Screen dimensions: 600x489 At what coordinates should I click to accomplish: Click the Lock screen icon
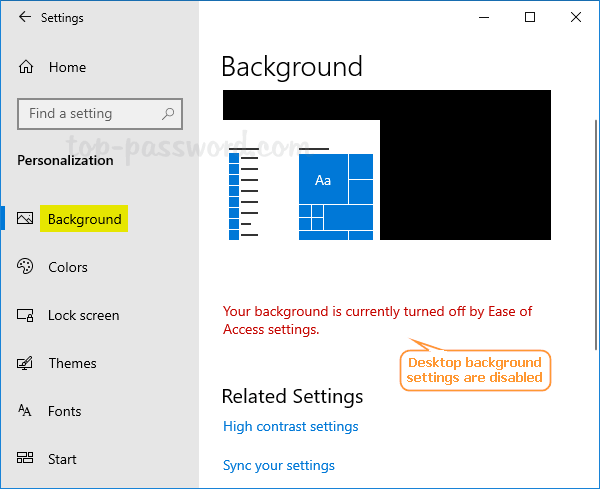[26, 315]
